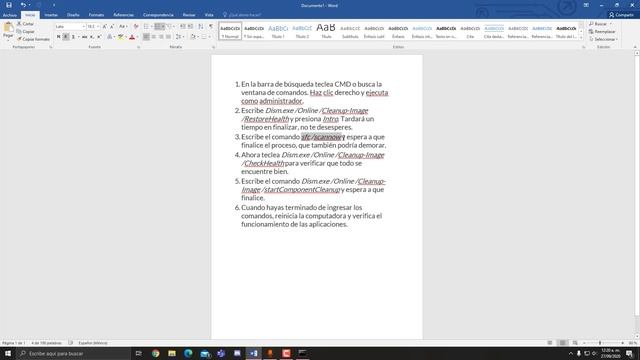640x360 pixels.
Task: Open the font size dropdown
Action: point(98,27)
